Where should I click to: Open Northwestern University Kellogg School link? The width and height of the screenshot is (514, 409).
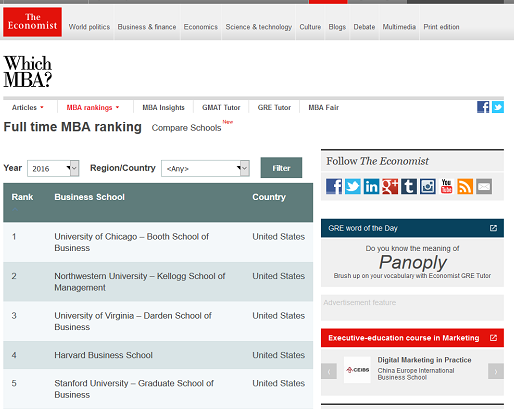click(140, 282)
